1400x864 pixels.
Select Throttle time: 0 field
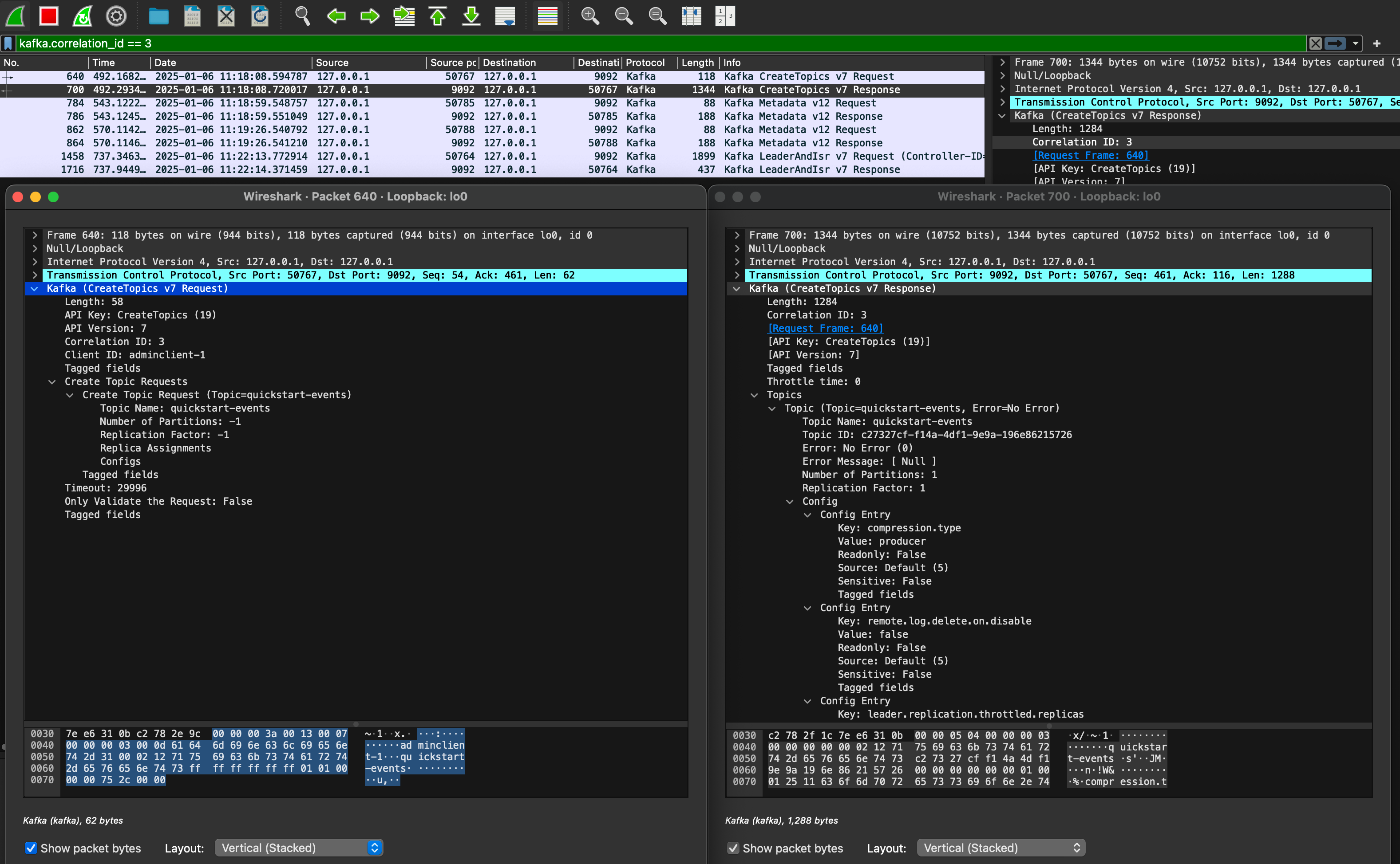pos(813,381)
